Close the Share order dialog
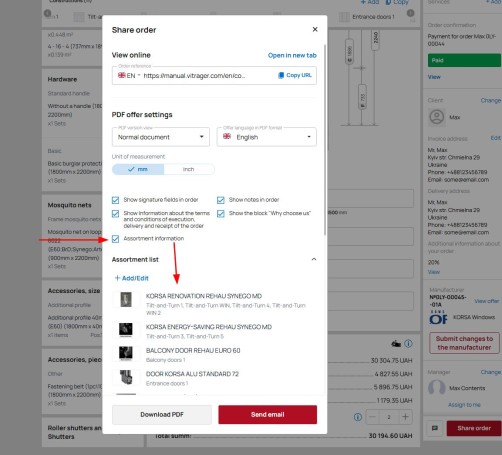This screenshot has height=455, width=502. (x=315, y=29)
